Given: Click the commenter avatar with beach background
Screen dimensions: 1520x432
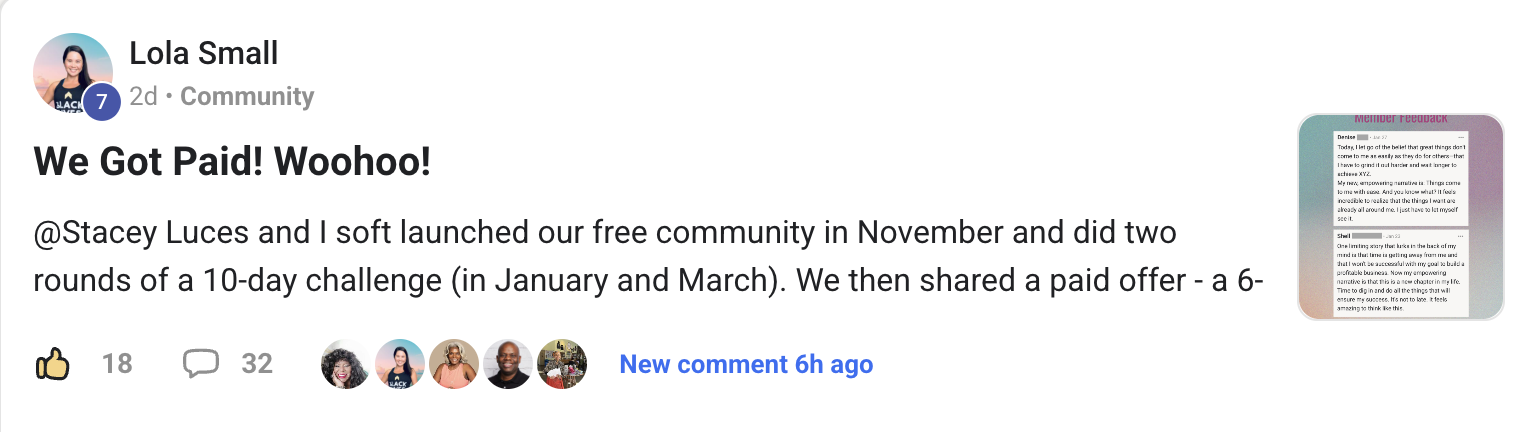Looking at the screenshot, I should pyautogui.click(x=400, y=364).
